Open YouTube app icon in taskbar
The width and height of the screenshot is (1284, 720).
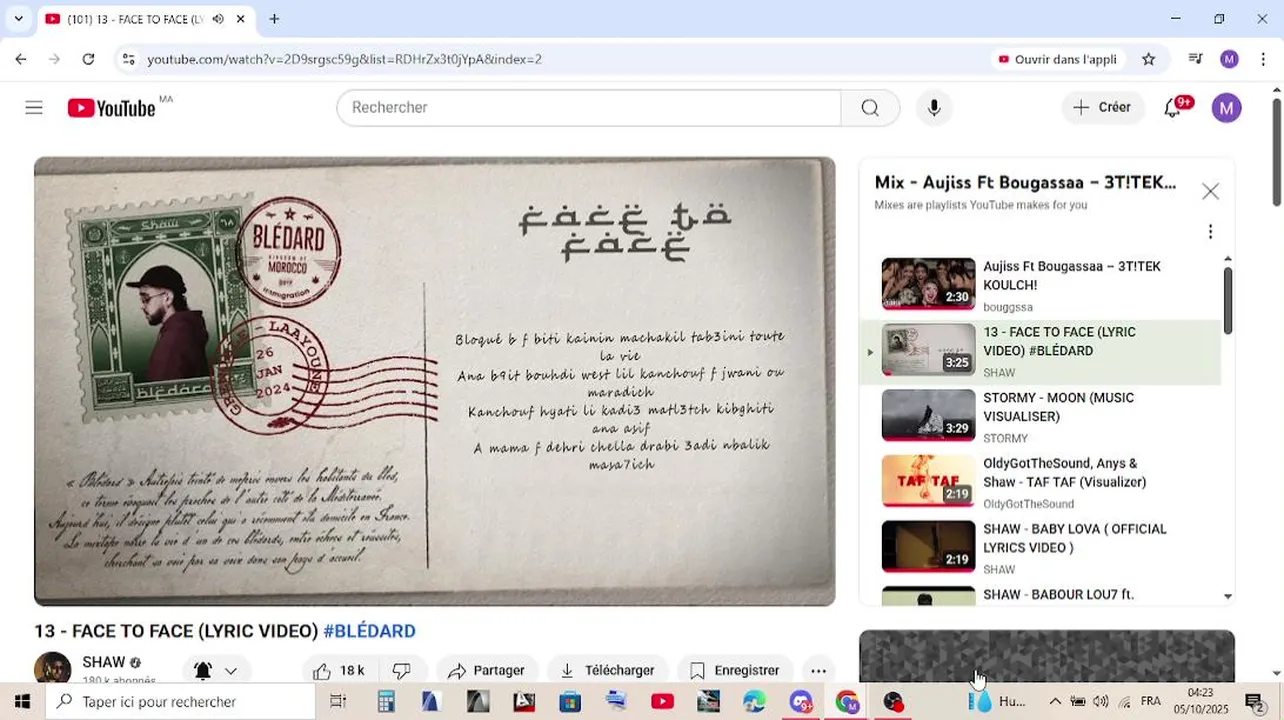(x=662, y=701)
